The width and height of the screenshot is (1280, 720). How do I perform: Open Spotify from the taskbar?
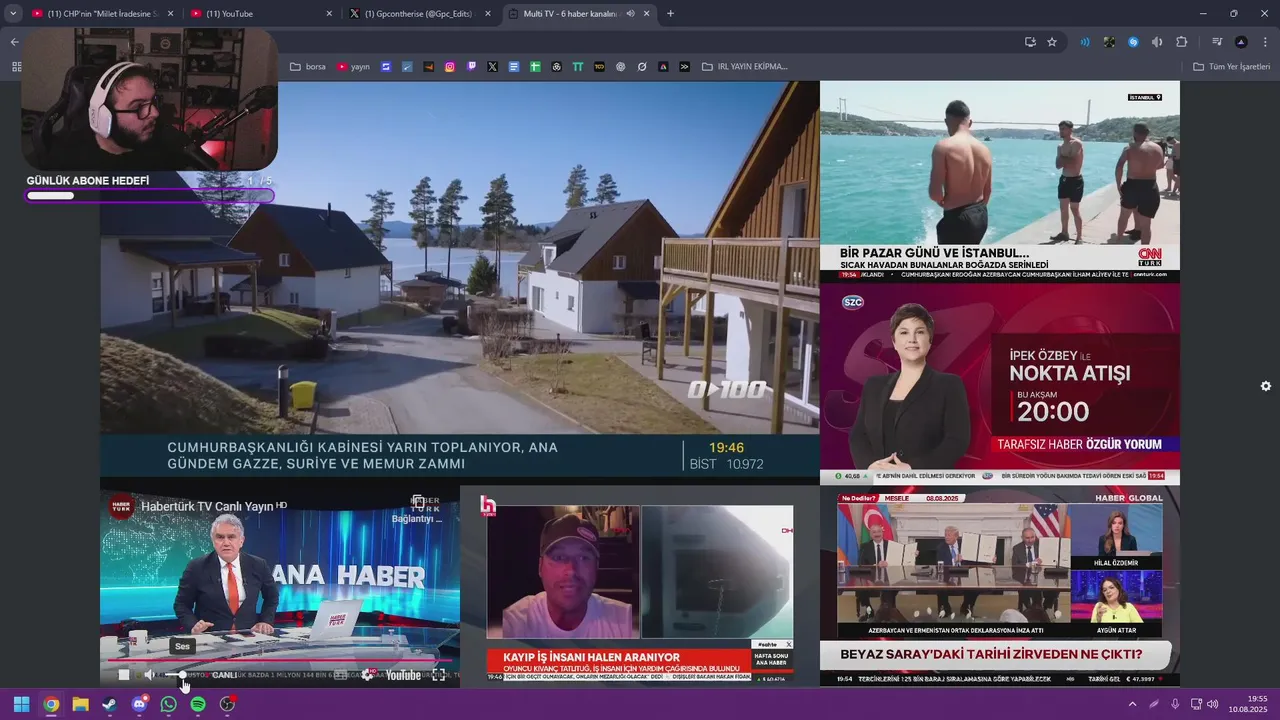198,704
